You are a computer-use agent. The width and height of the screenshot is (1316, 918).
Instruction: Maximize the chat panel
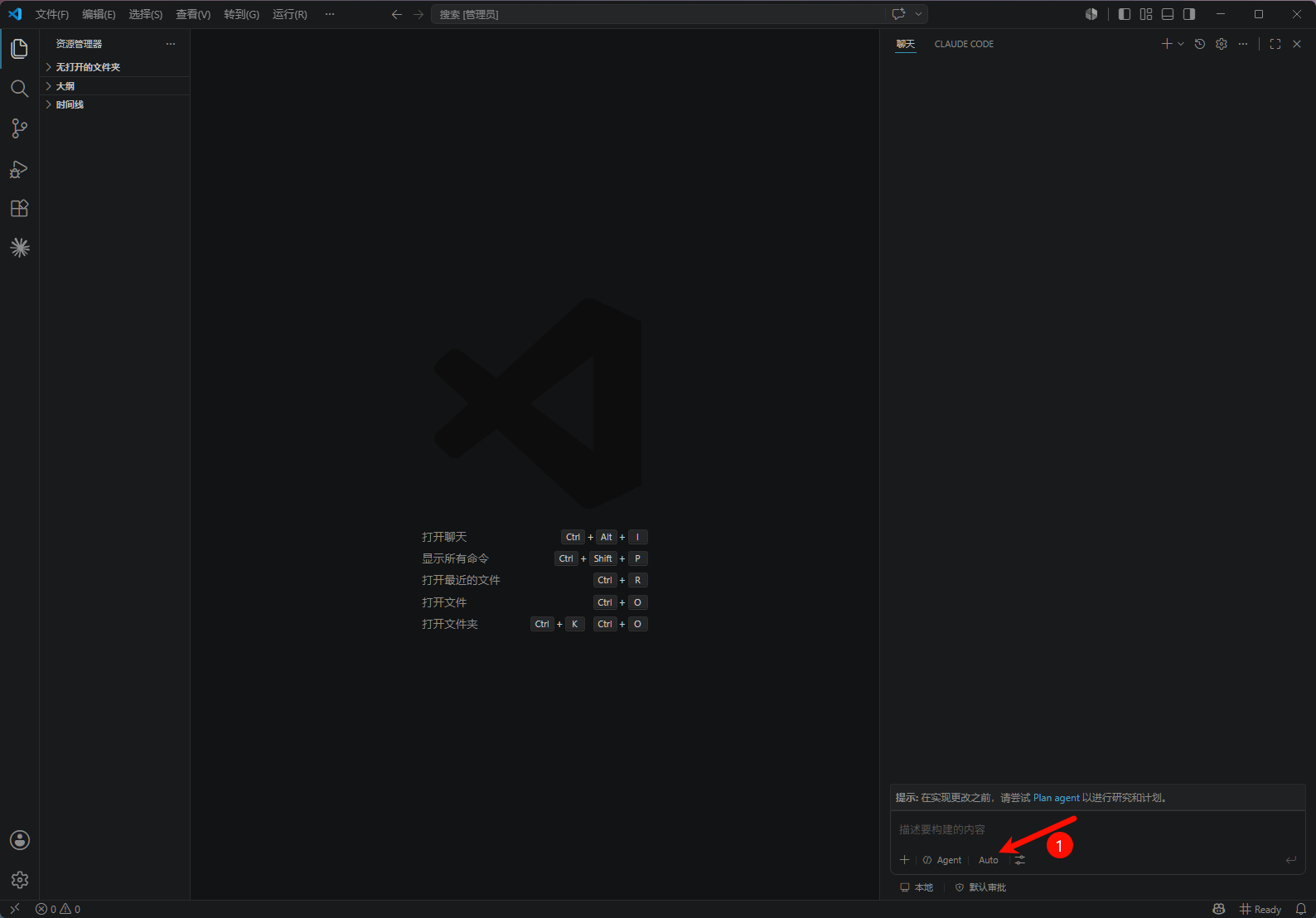coord(1275,44)
